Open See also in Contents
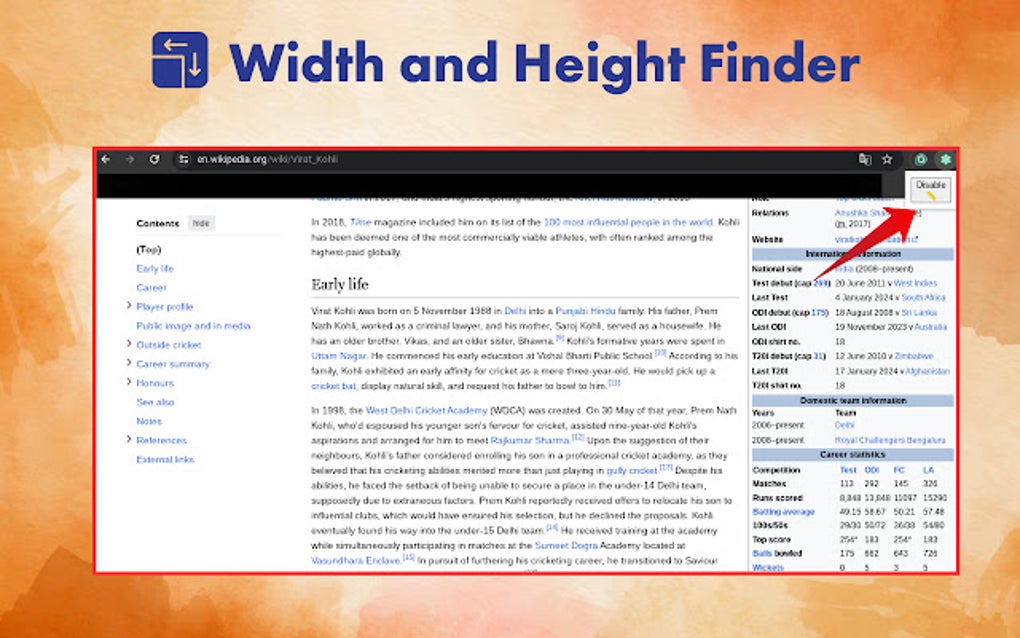 pos(155,402)
